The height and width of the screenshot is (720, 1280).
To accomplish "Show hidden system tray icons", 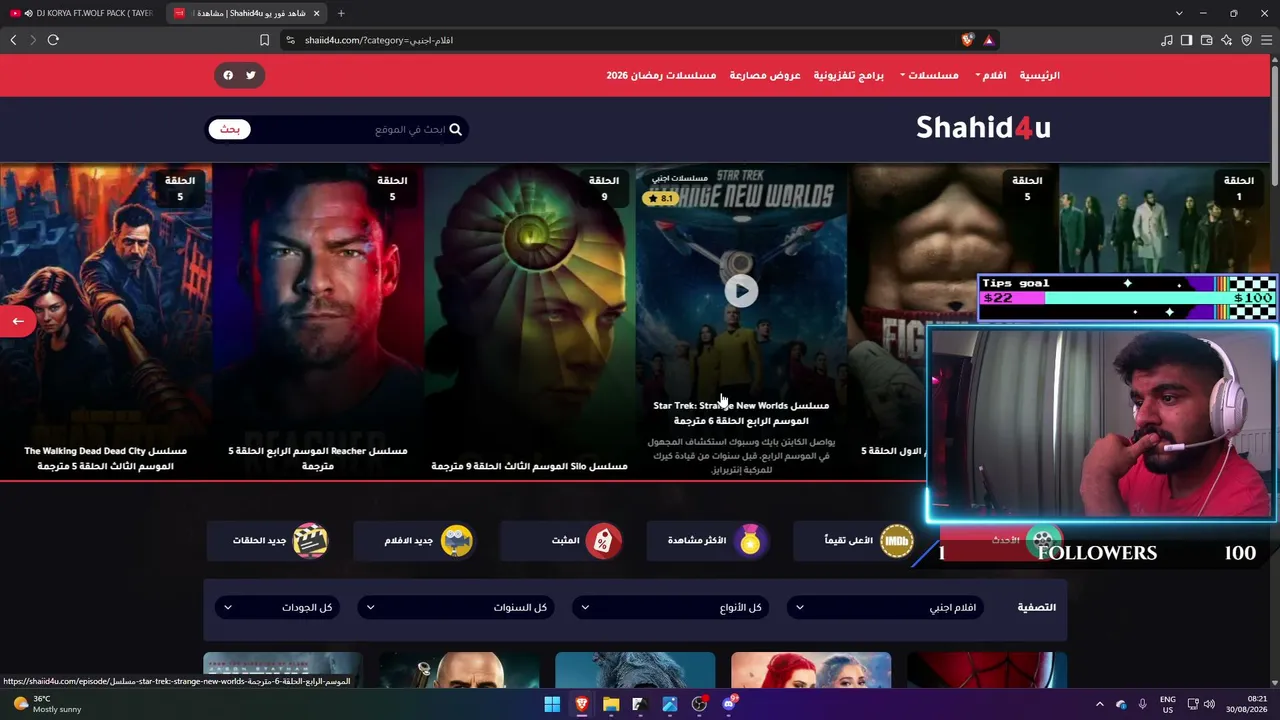I will point(1100,704).
